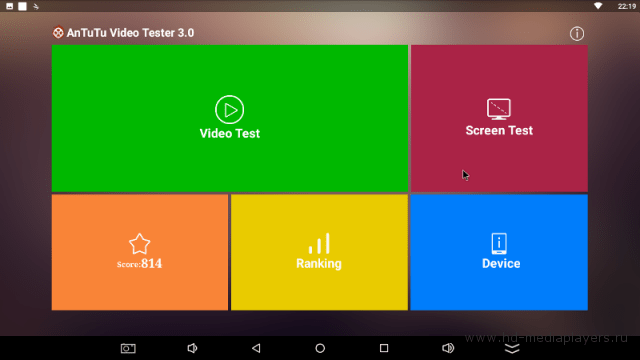This screenshot has width=640, height=360.
Task: Select the Video Test label
Action: point(229,133)
